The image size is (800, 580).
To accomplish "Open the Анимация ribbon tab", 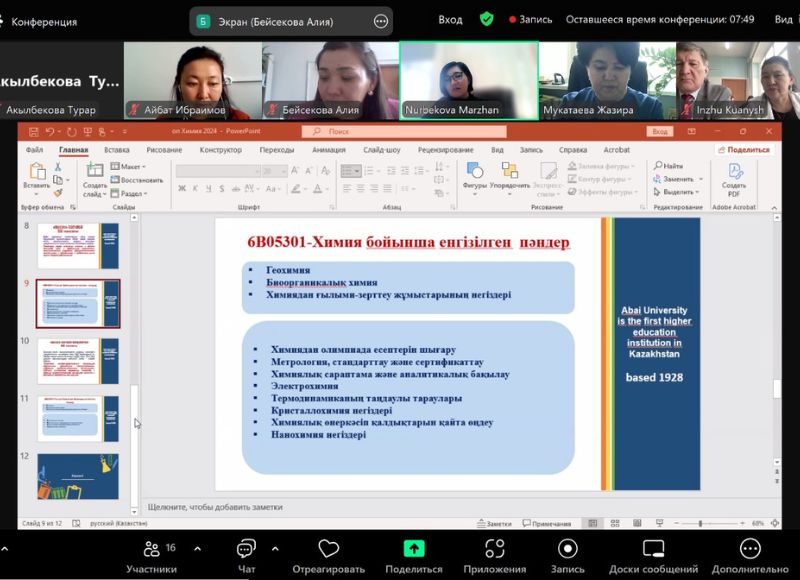I will (328, 150).
